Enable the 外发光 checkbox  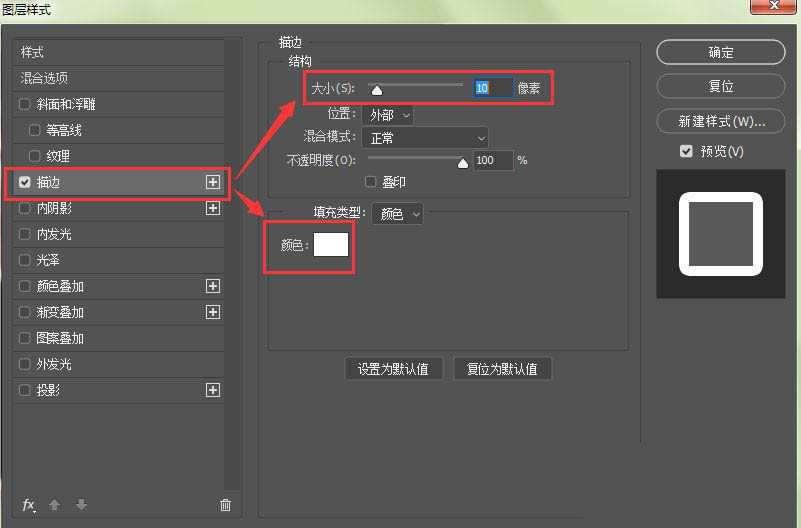click(x=24, y=364)
